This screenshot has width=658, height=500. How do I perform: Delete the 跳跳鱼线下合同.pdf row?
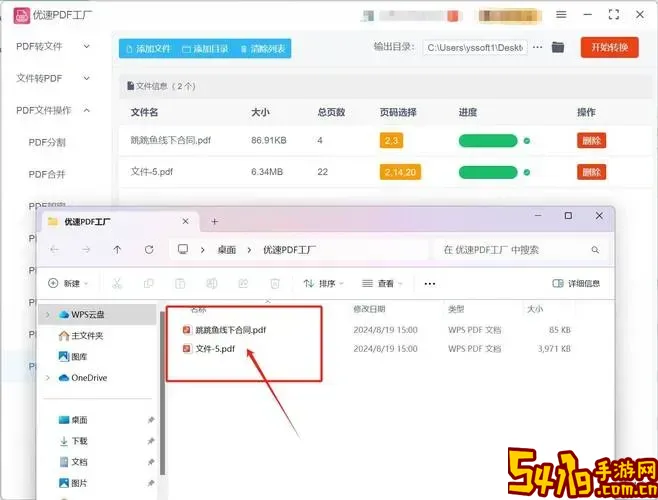click(591, 141)
